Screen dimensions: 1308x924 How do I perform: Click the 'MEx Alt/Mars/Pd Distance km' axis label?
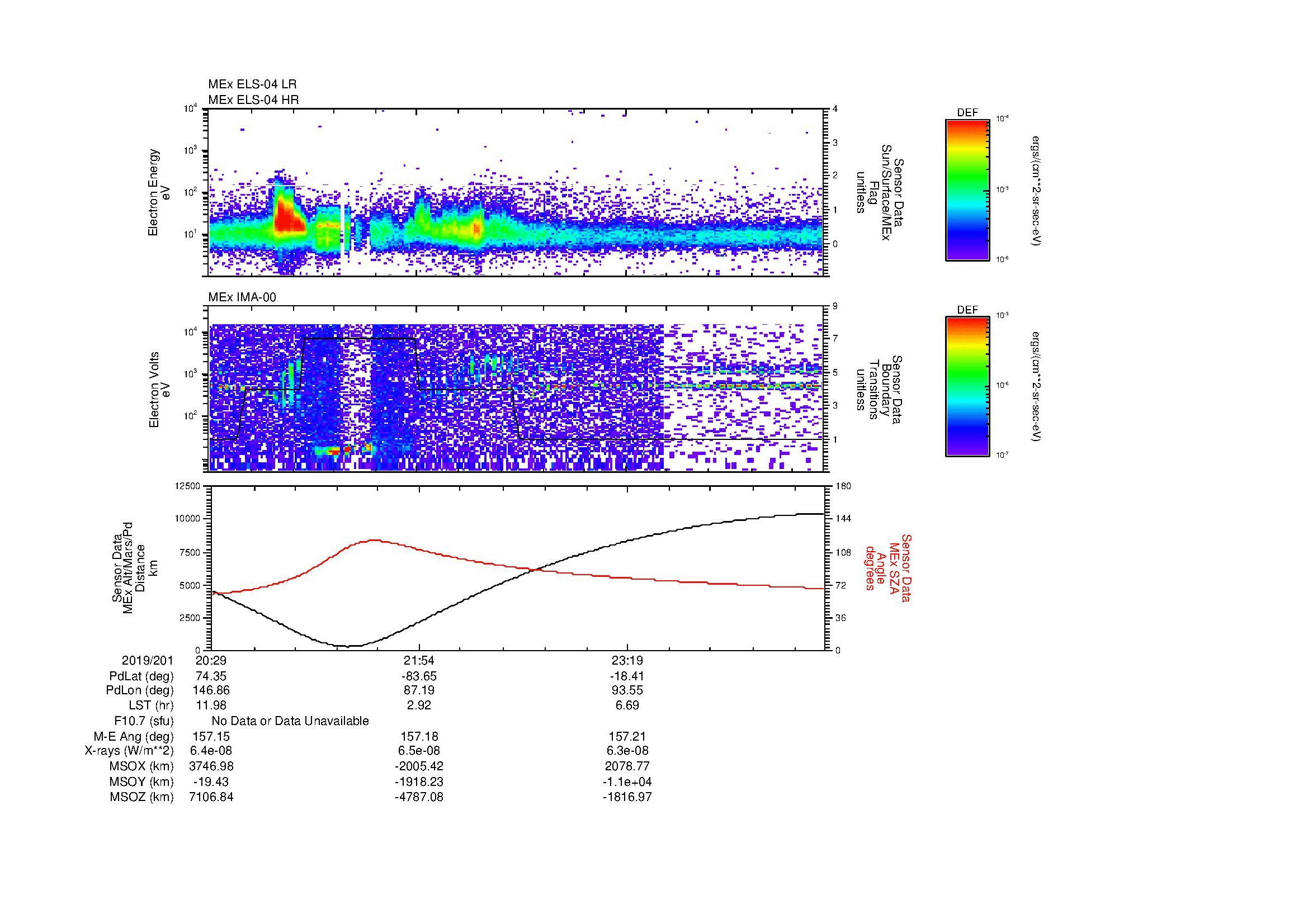134,567
